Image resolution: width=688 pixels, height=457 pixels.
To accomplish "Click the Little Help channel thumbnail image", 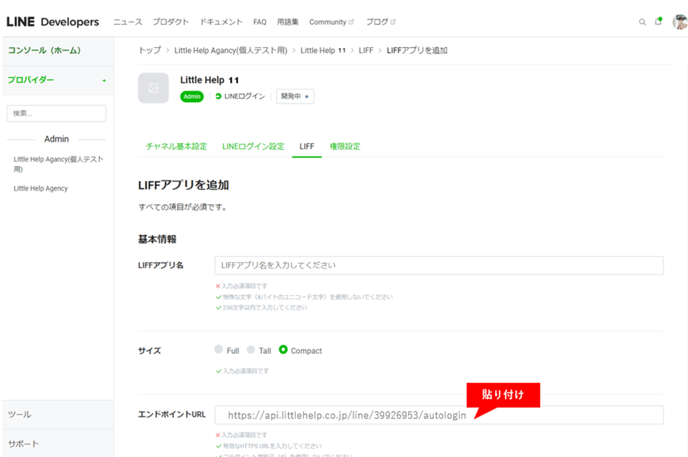I will [x=153, y=88].
